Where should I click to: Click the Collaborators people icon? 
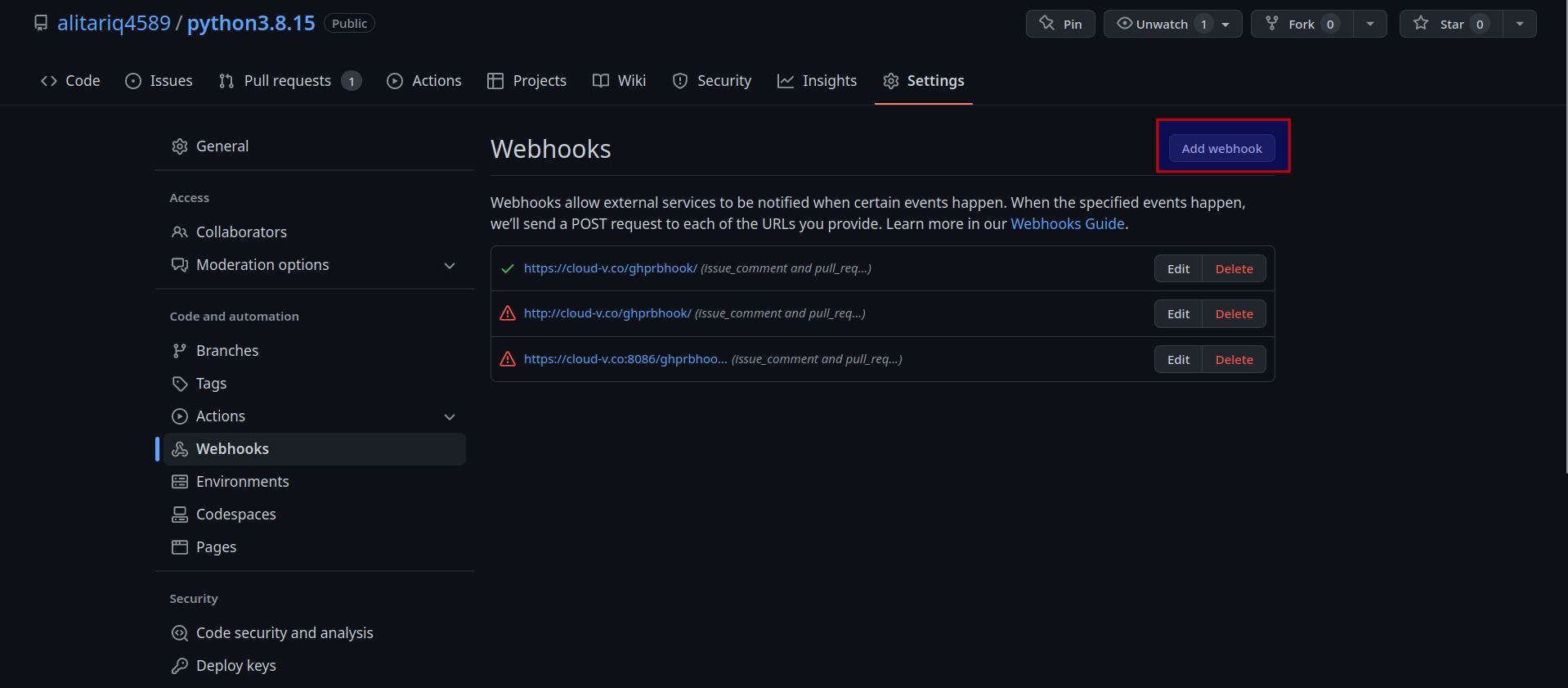(180, 232)
